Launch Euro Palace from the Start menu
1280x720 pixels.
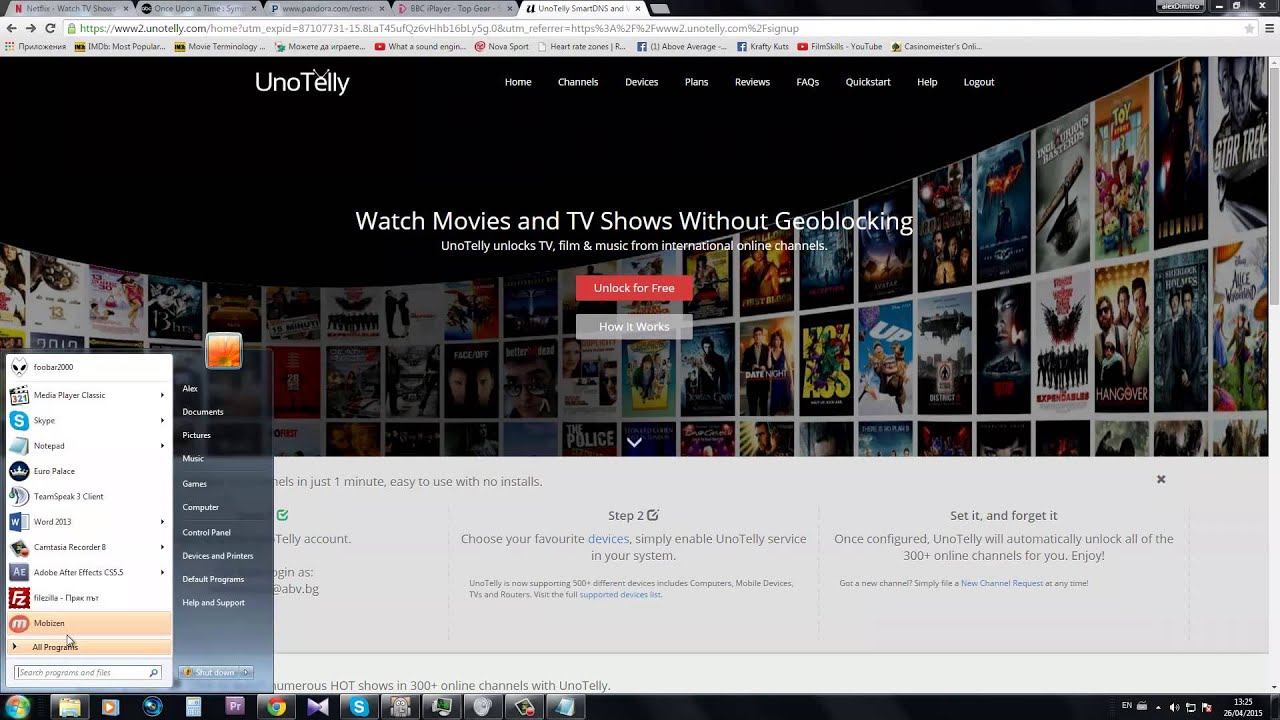pyautogui.click(x=88, y=471)
